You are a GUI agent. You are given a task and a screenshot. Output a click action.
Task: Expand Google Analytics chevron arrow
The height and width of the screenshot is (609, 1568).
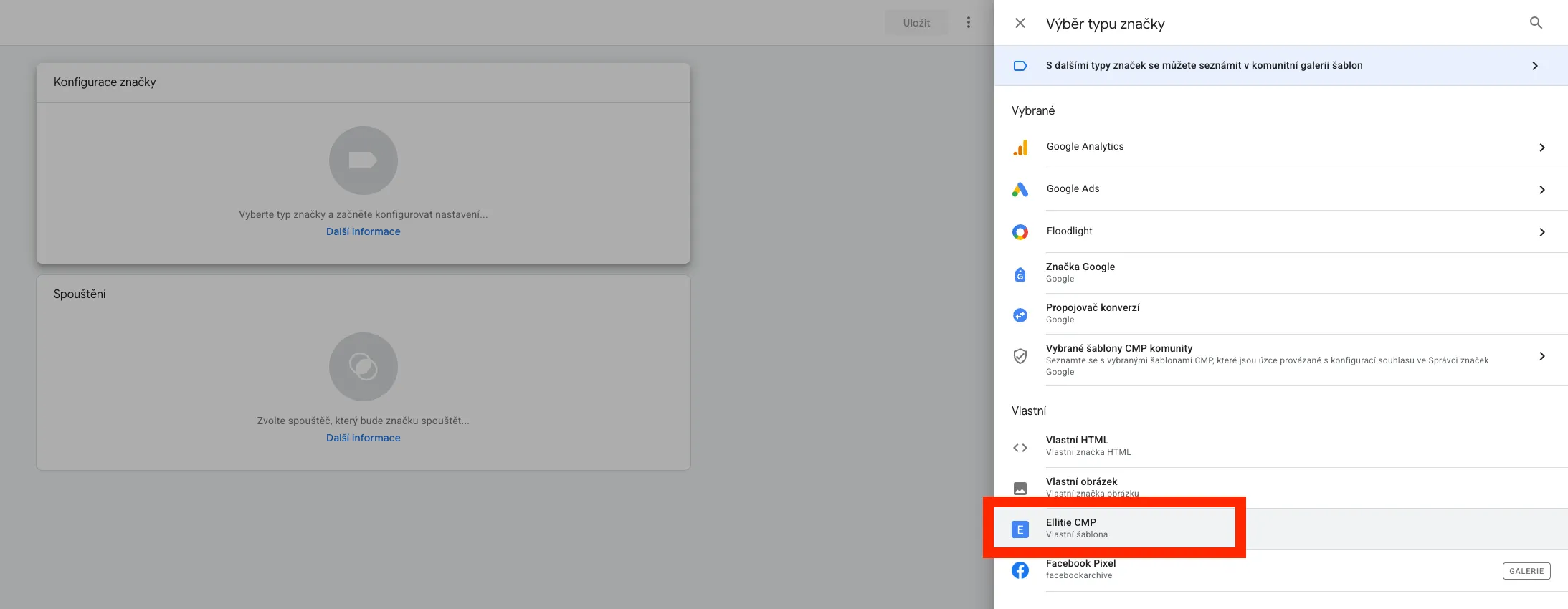click(1542, 148)
